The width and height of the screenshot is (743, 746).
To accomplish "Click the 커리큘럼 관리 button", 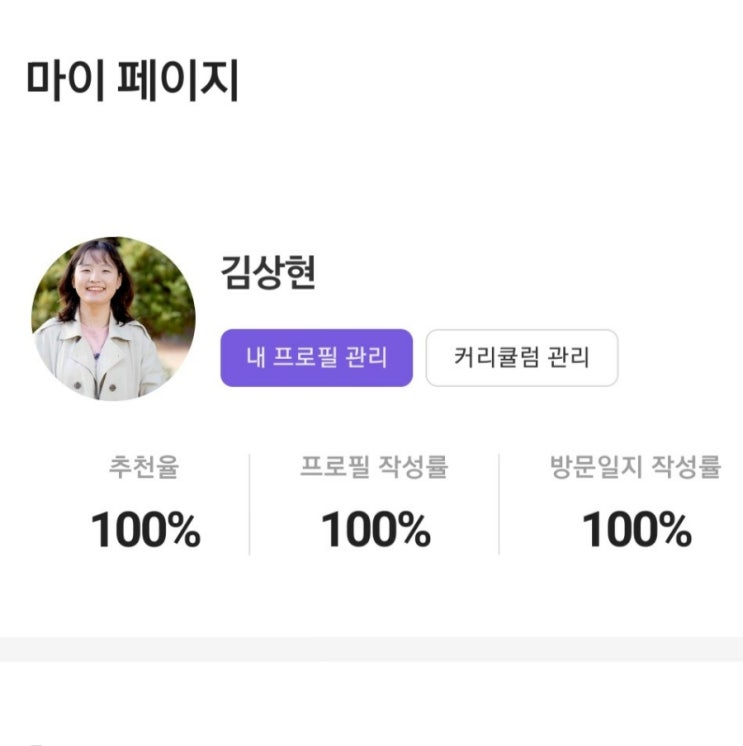I will [521, 358].
